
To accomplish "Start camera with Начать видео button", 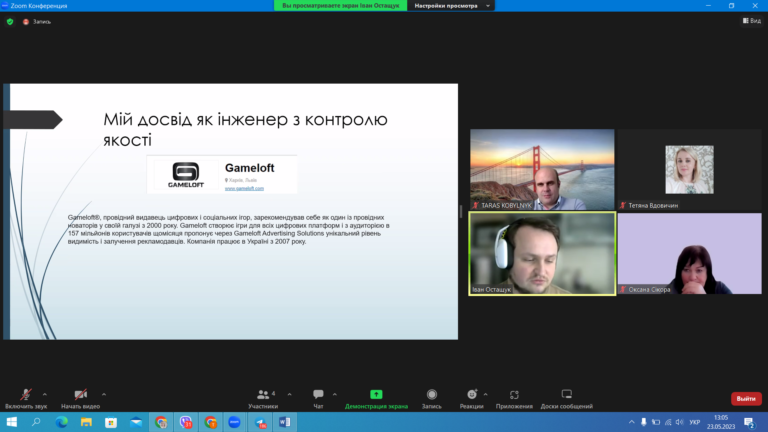I will pos(80,395).
